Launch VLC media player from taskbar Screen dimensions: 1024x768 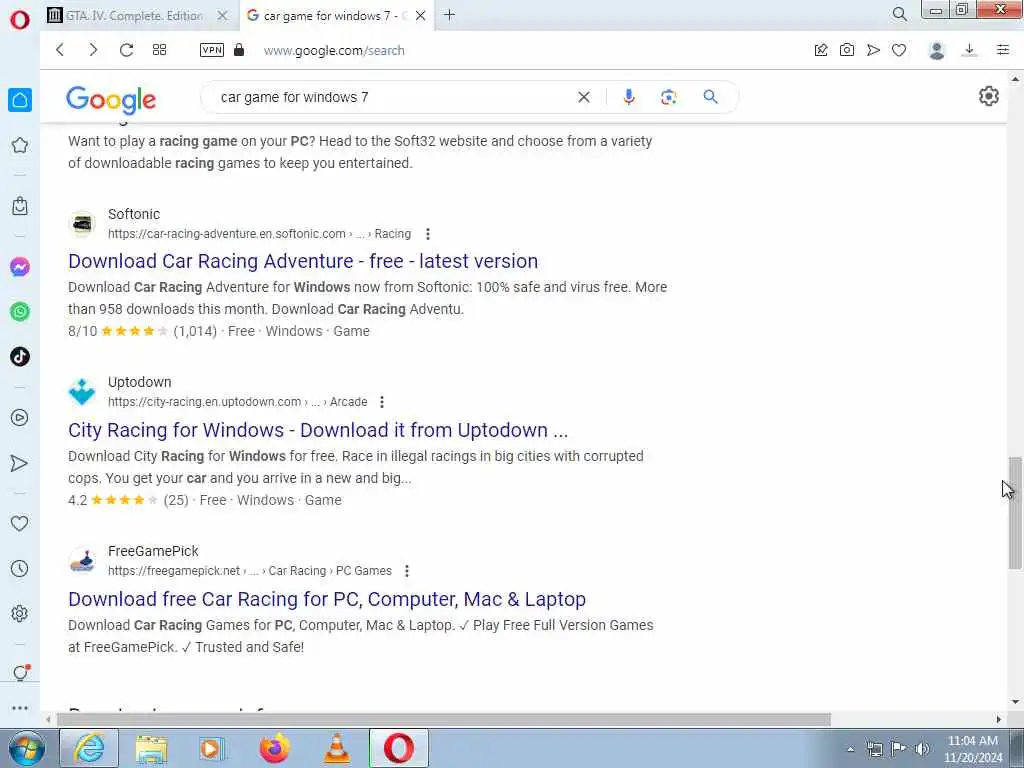(336, 748)
